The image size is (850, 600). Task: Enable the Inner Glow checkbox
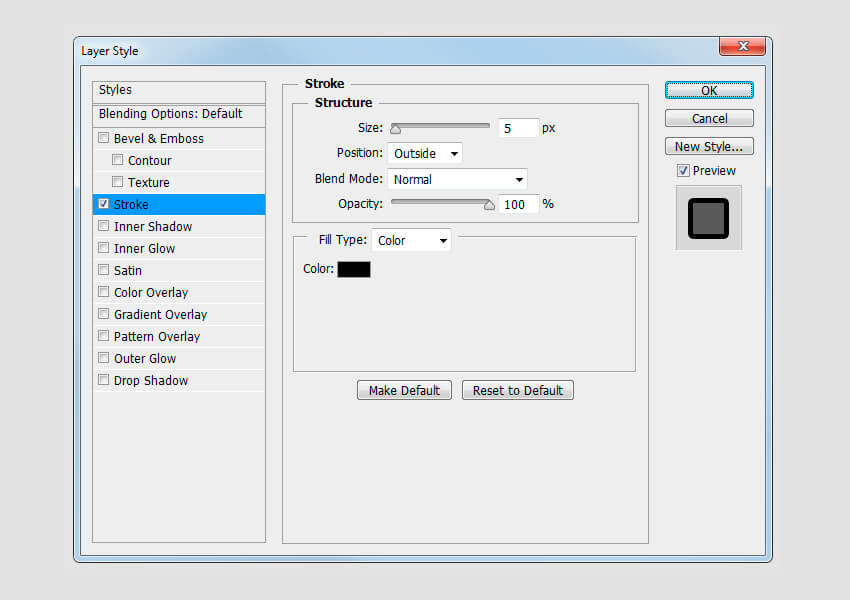(104, 248)
